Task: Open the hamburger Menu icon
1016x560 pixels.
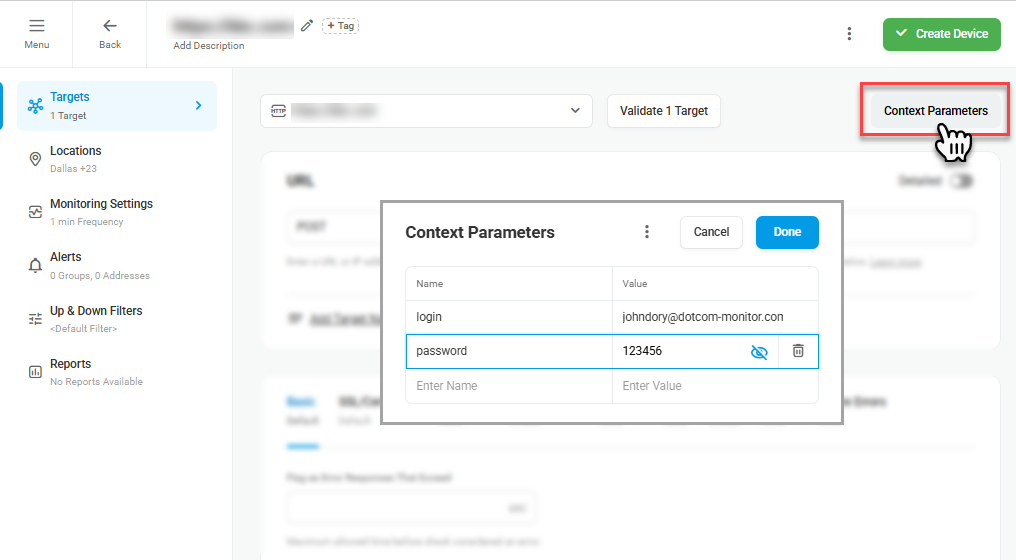Action: 36,26
